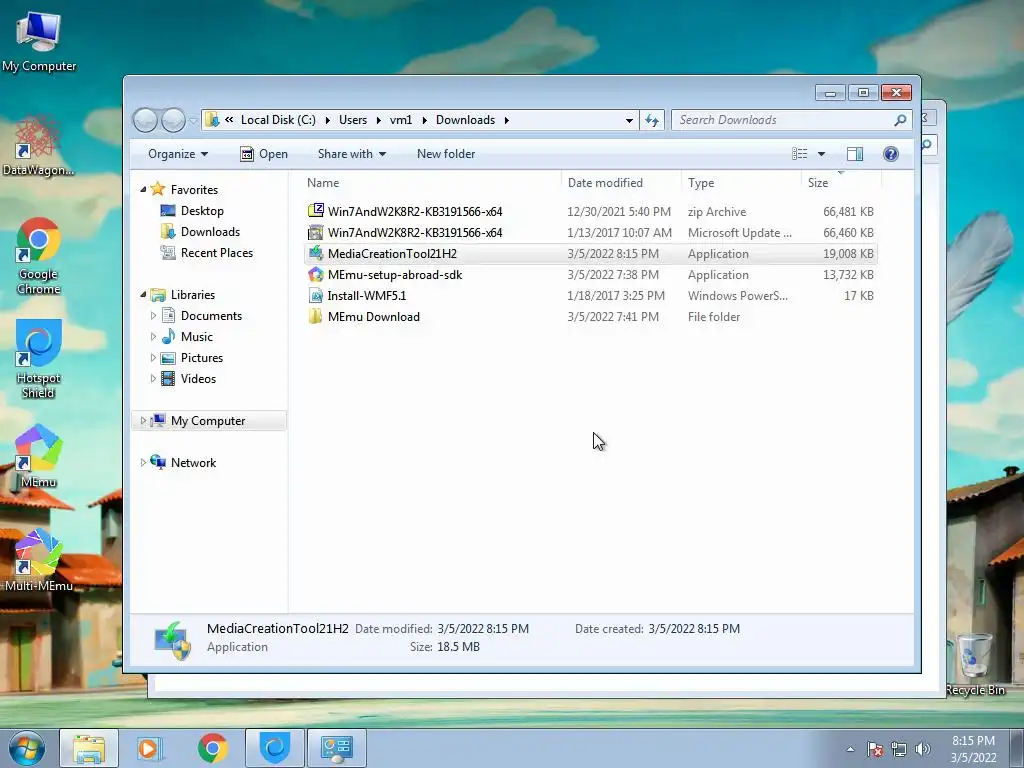Click the taskbar clock and date
The width and height of the screenshot is (1024, 768).
point(973,749)
